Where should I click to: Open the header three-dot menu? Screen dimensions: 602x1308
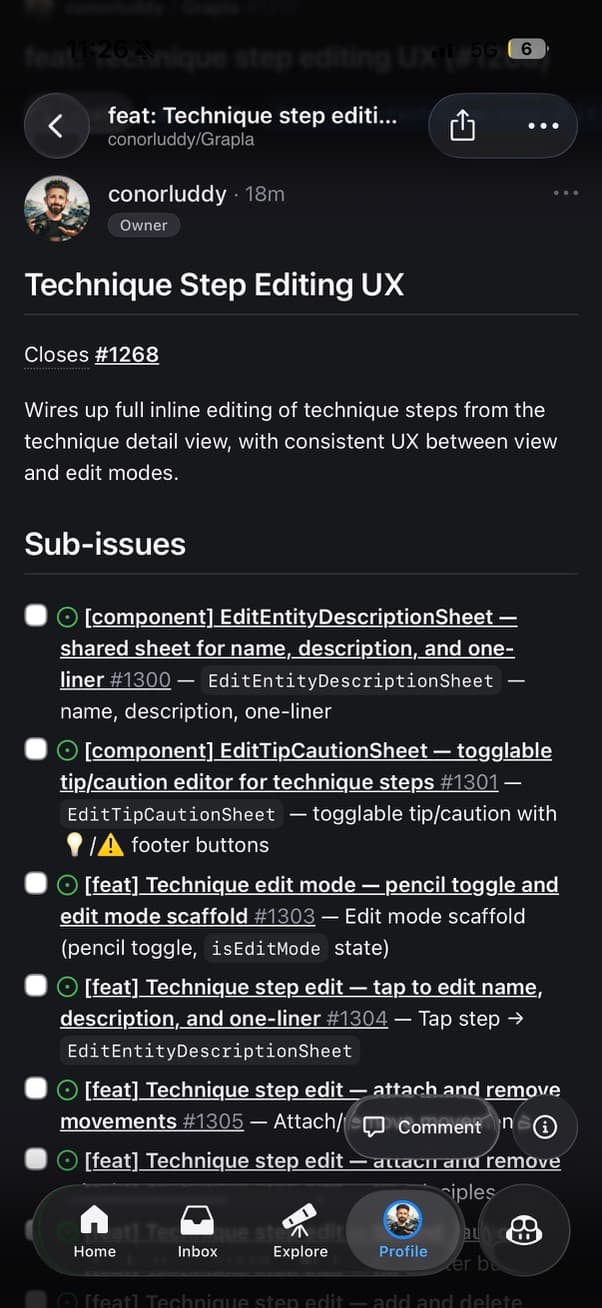pos(543,126)
